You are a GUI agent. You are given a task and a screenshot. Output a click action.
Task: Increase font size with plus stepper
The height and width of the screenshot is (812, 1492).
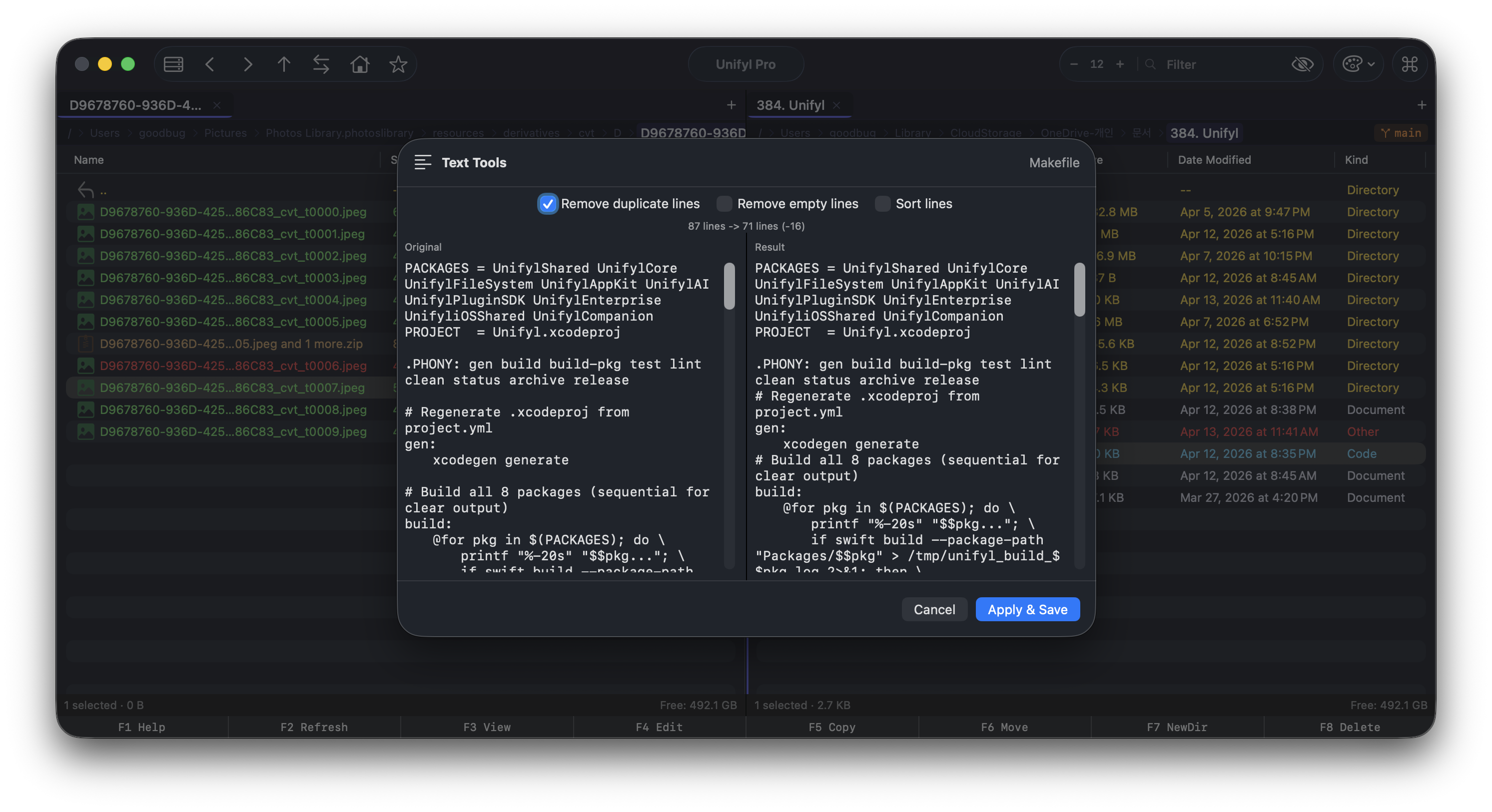[1120, 64]
